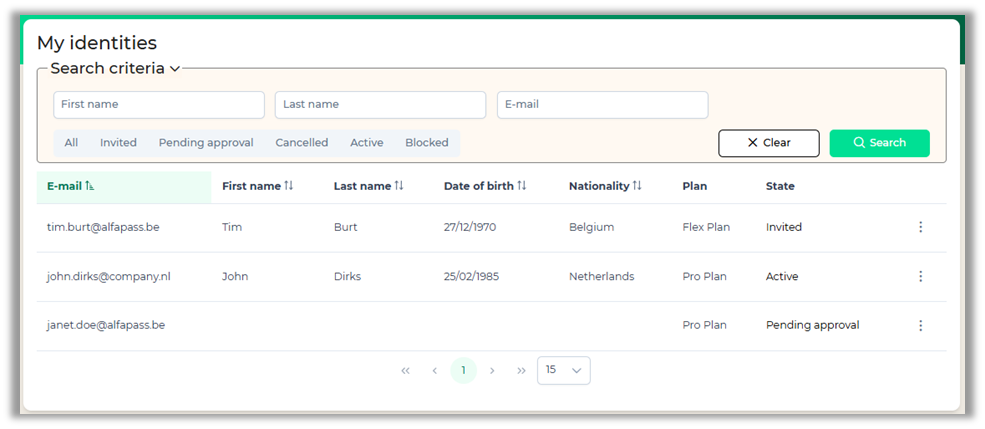The image size is (985, 429).
Task: Go to the previous page arrow
Action: click(434, 371)
